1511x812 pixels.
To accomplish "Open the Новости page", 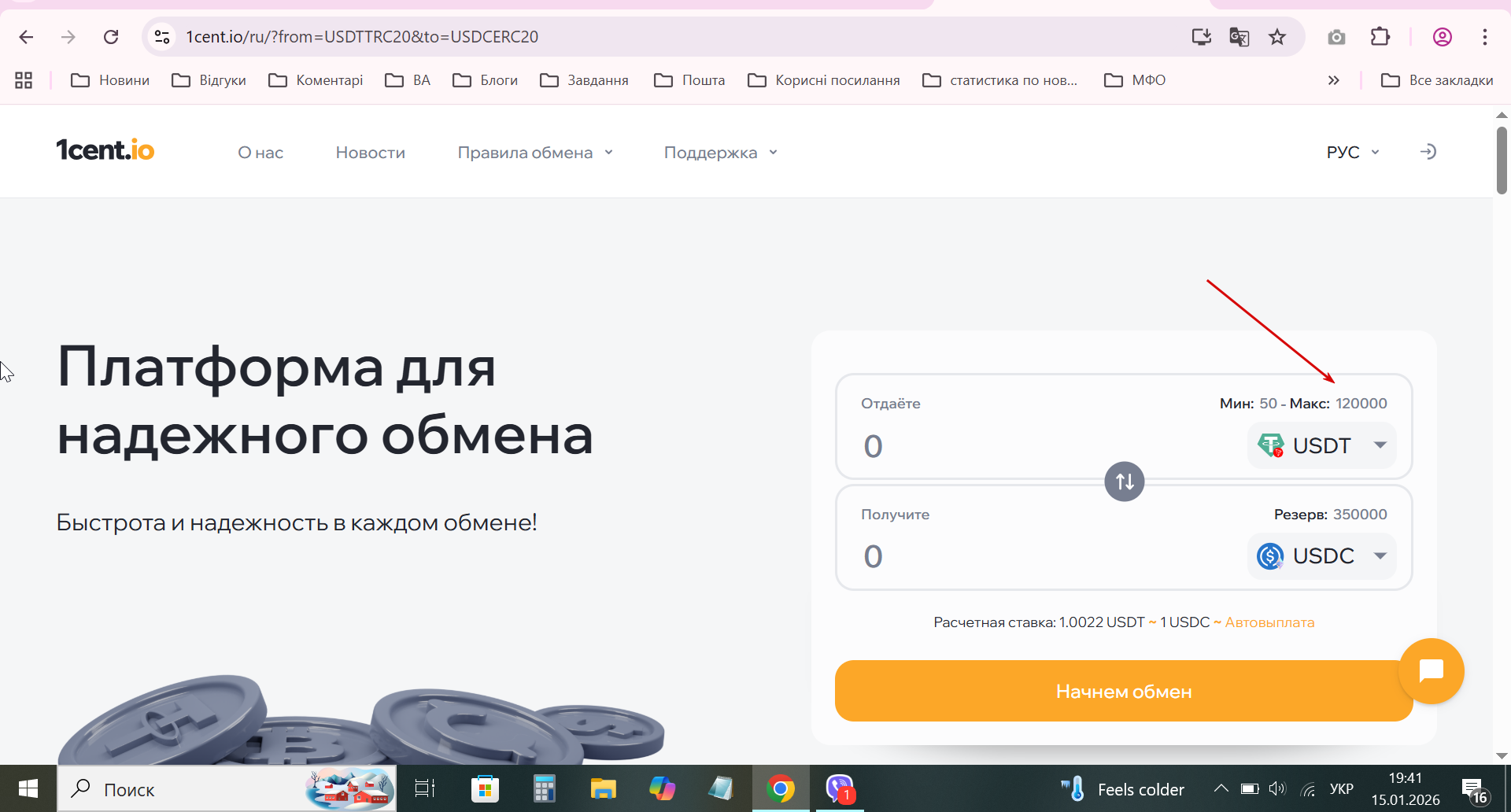I will pyautogui.click(x=371, y=153).
